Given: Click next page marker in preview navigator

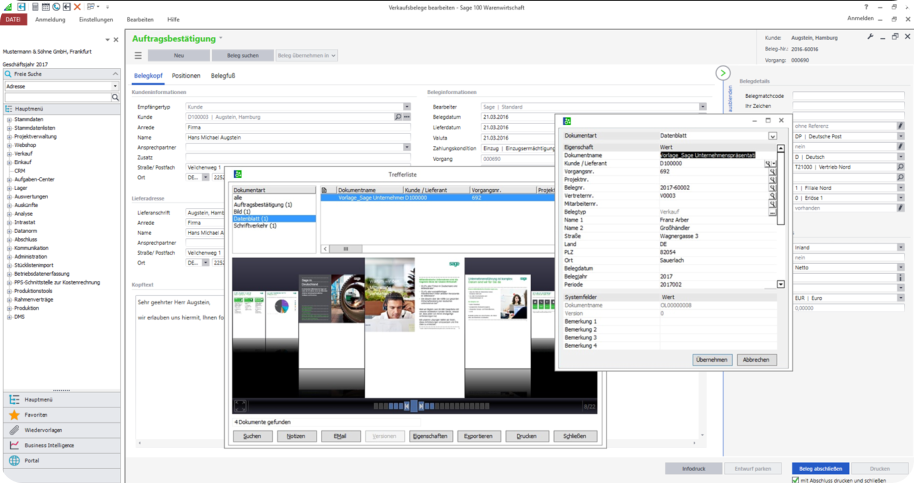Looking at the screenshot, I should pyautogui.click(x=421, y=406).
